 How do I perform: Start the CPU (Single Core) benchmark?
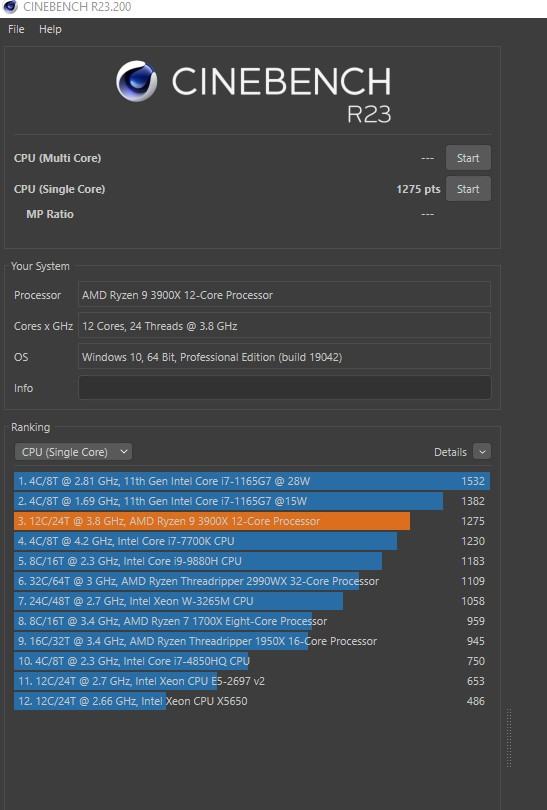(468, 189)
